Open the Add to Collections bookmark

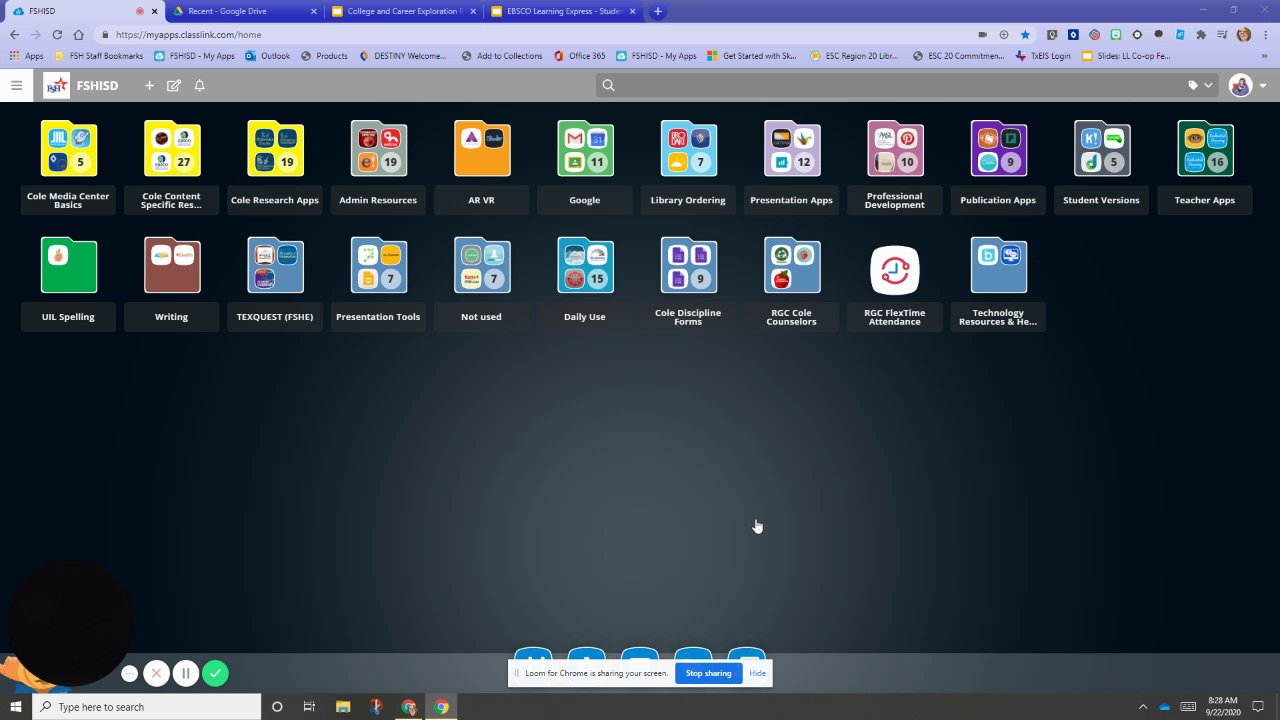click(502, 56)
